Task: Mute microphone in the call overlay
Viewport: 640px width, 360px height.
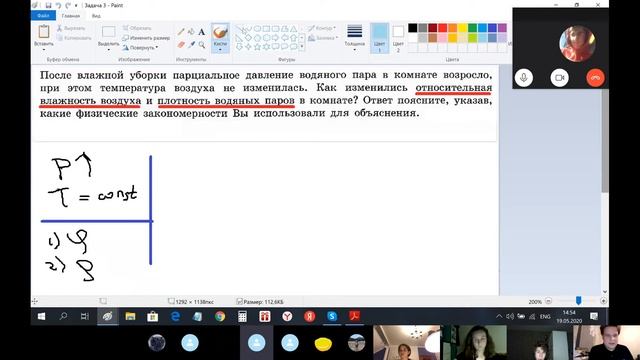Action: pyautogui.click(x=524, y=78)
